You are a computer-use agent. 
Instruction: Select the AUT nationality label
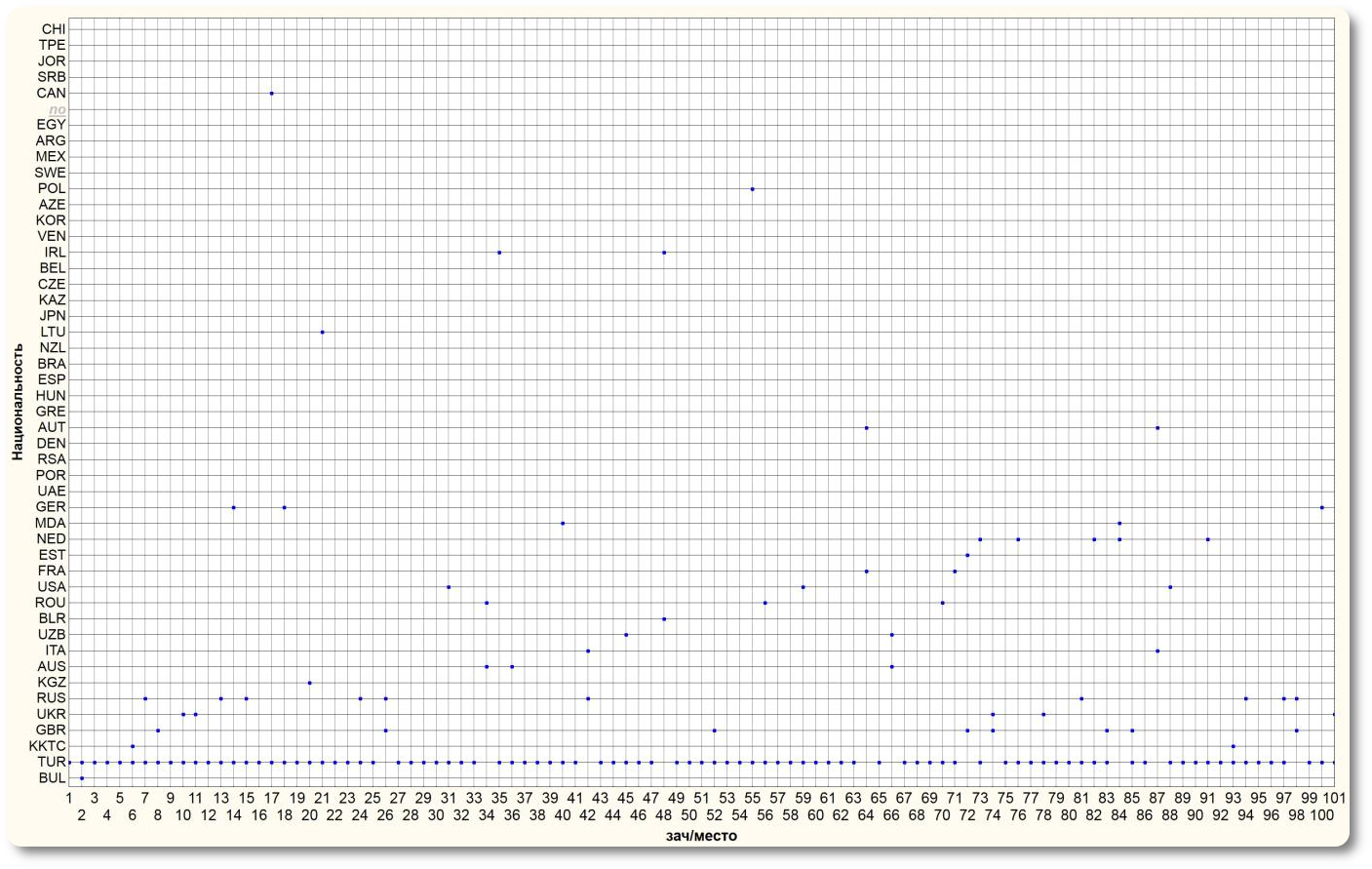point(52,427)
